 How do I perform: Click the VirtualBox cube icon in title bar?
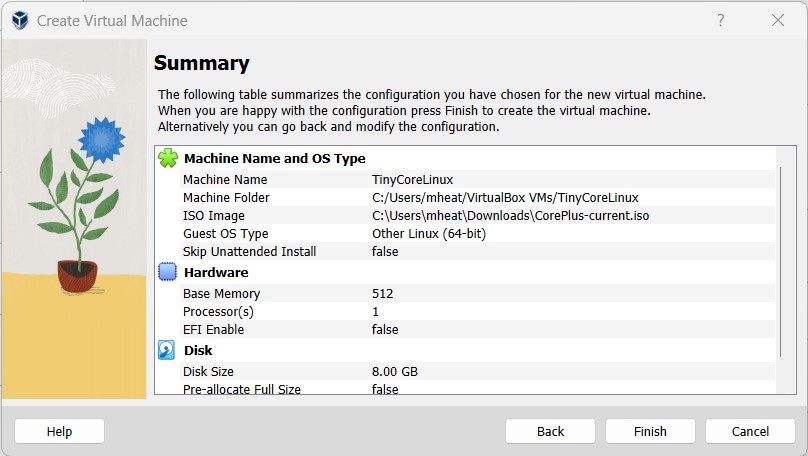click(20, 21)
